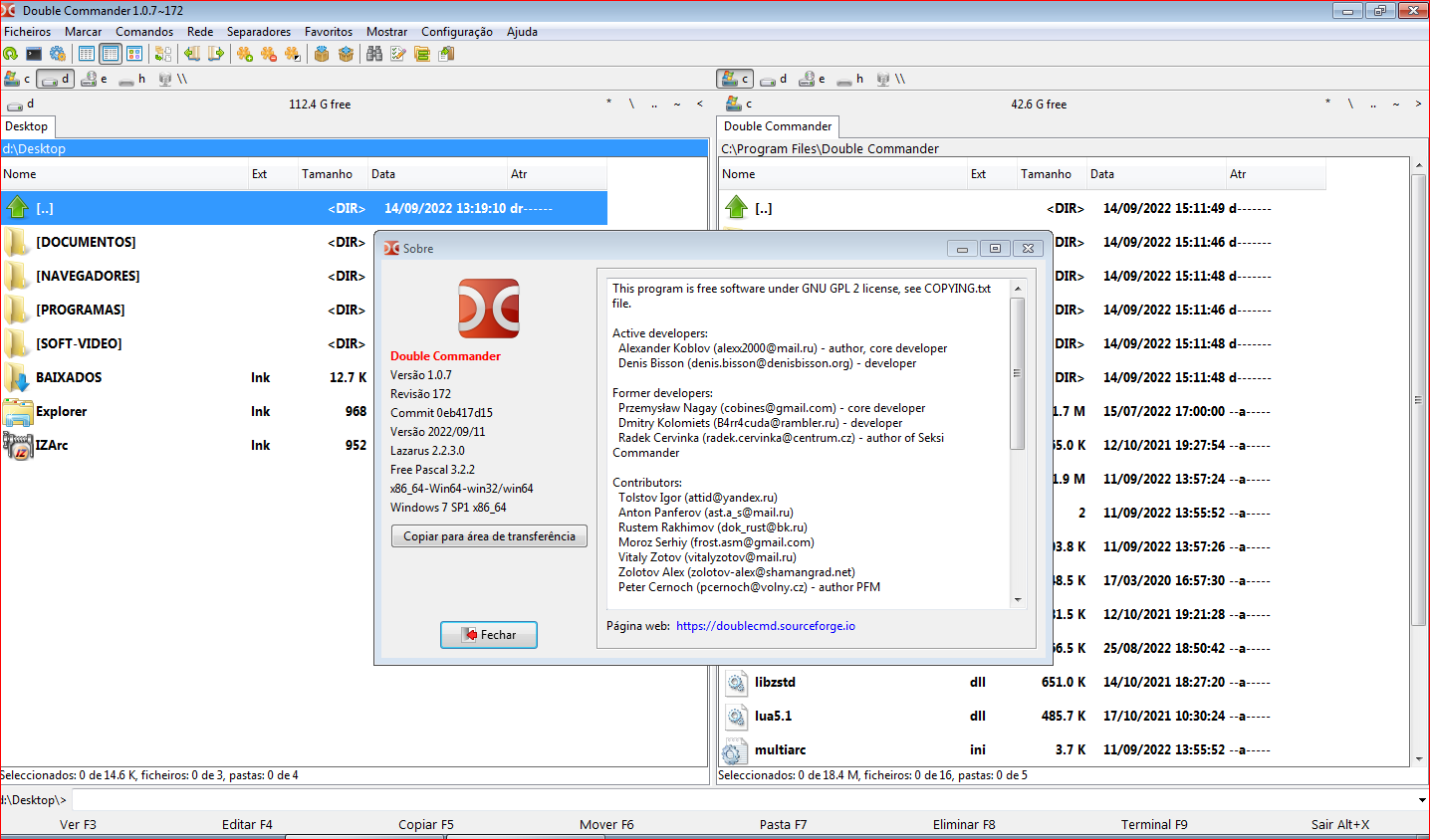Open the Configuração menu
Viewport: 1430px width, 840px height.
pos(456,32)
